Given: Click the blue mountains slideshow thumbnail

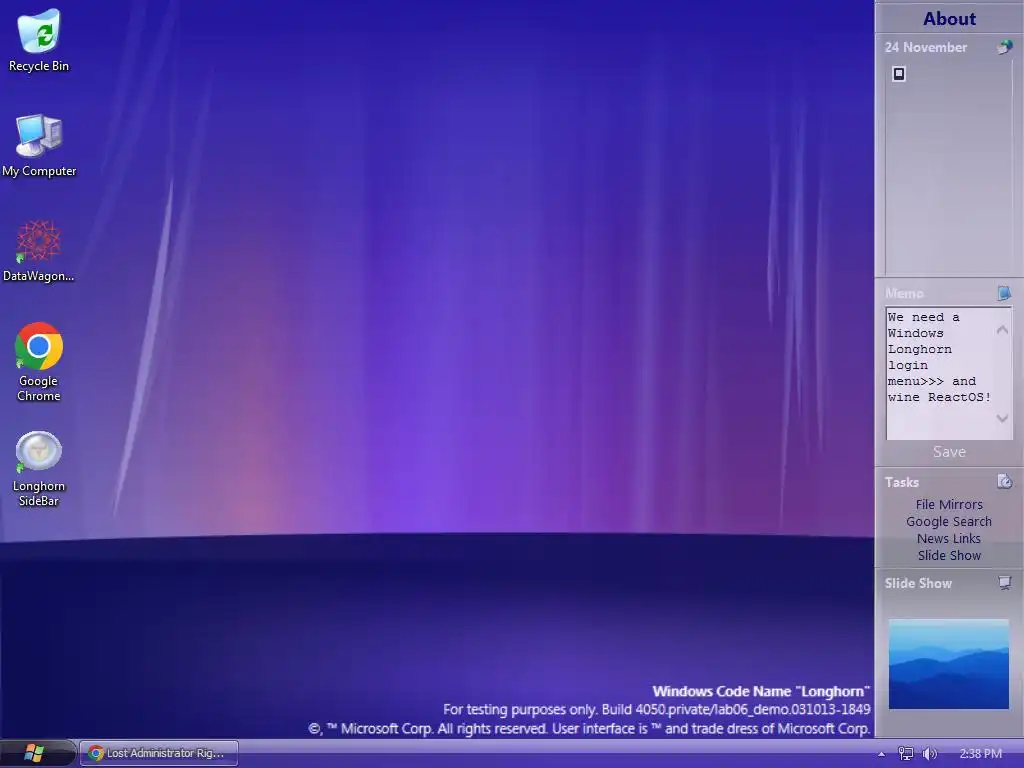Looking at the screenshot, I should 948,664.
